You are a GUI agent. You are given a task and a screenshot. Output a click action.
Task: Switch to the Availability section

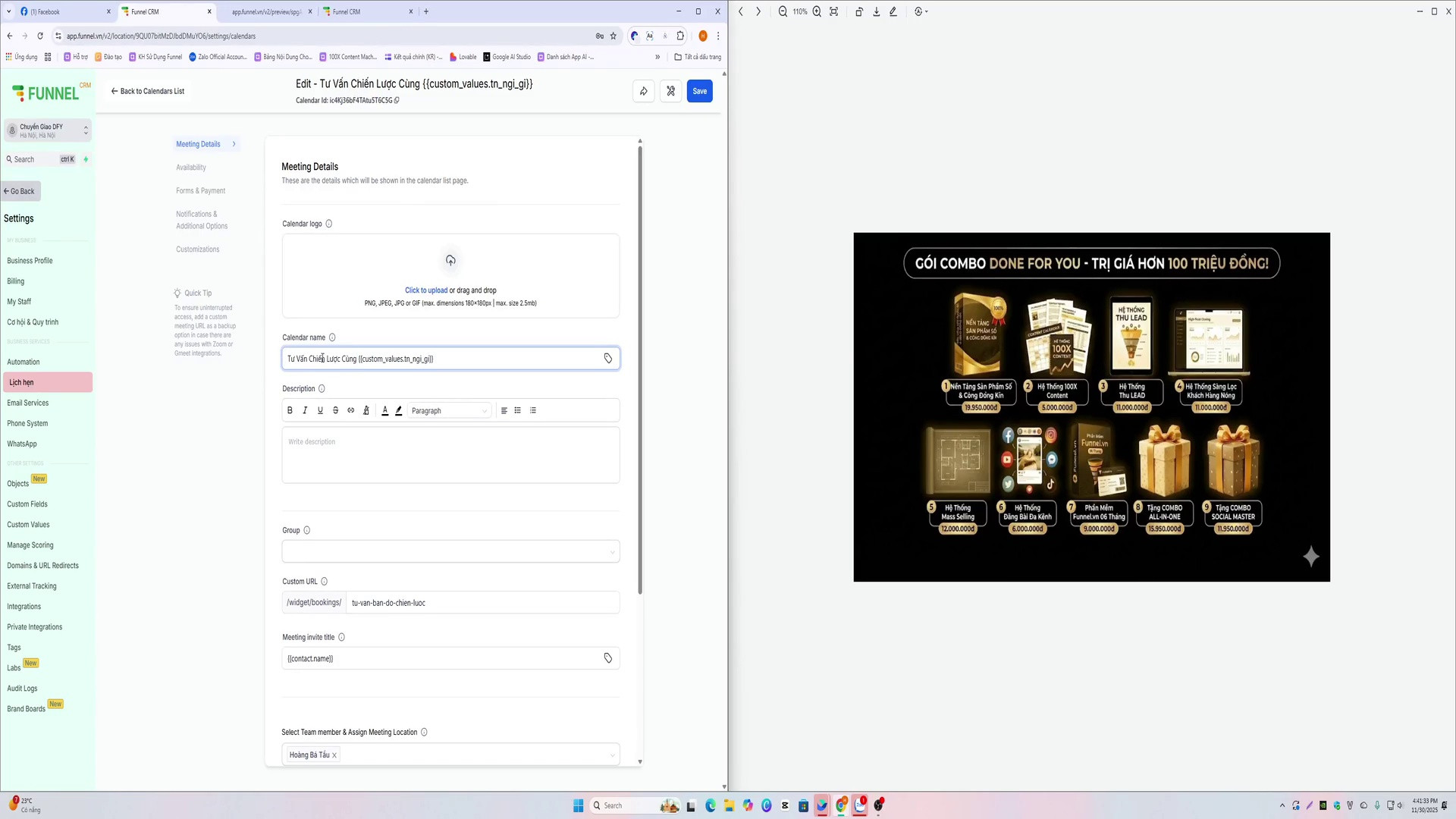[x=191, y=168]
